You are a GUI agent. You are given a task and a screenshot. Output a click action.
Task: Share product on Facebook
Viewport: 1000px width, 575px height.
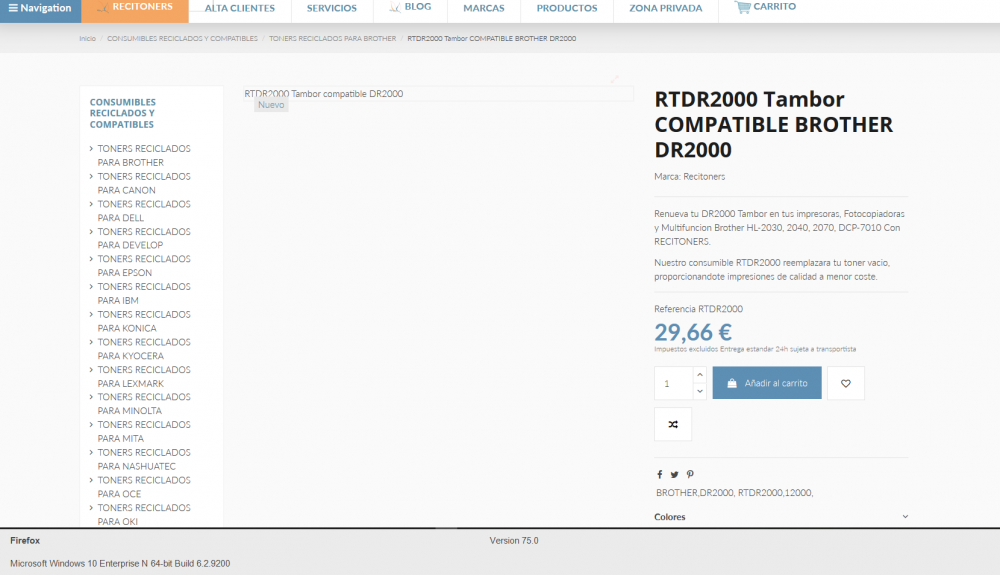click(659, 474)
